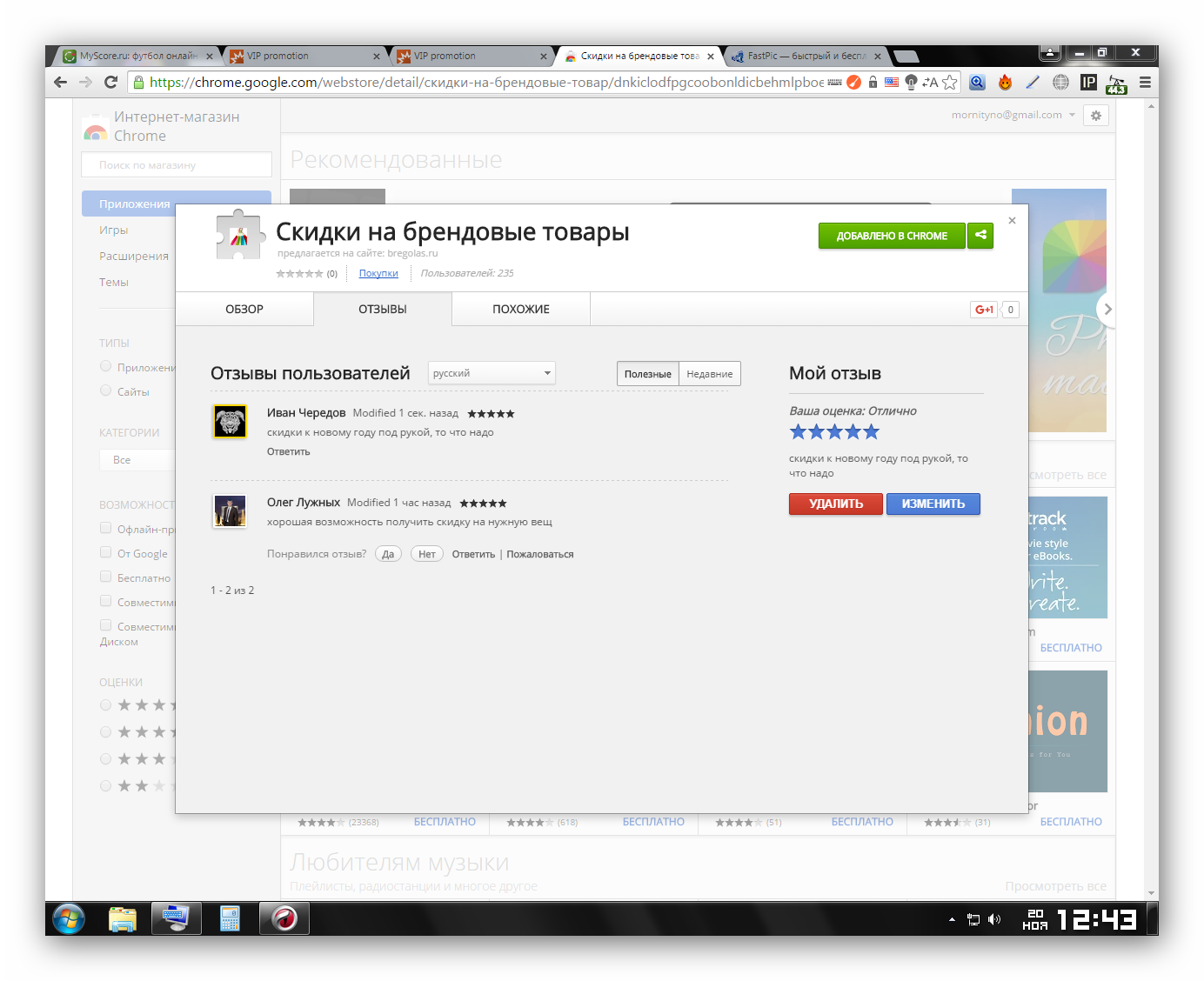Share the extension via green share icon

[980, 235]
